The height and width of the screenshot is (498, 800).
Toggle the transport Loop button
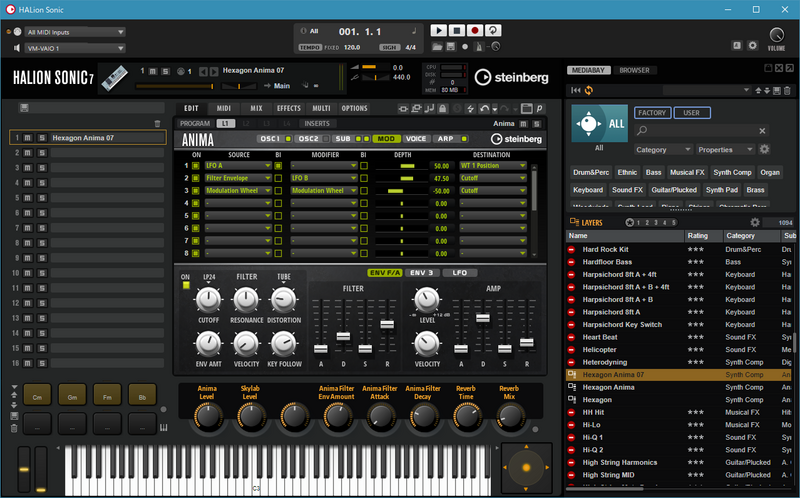click(492, 31)
